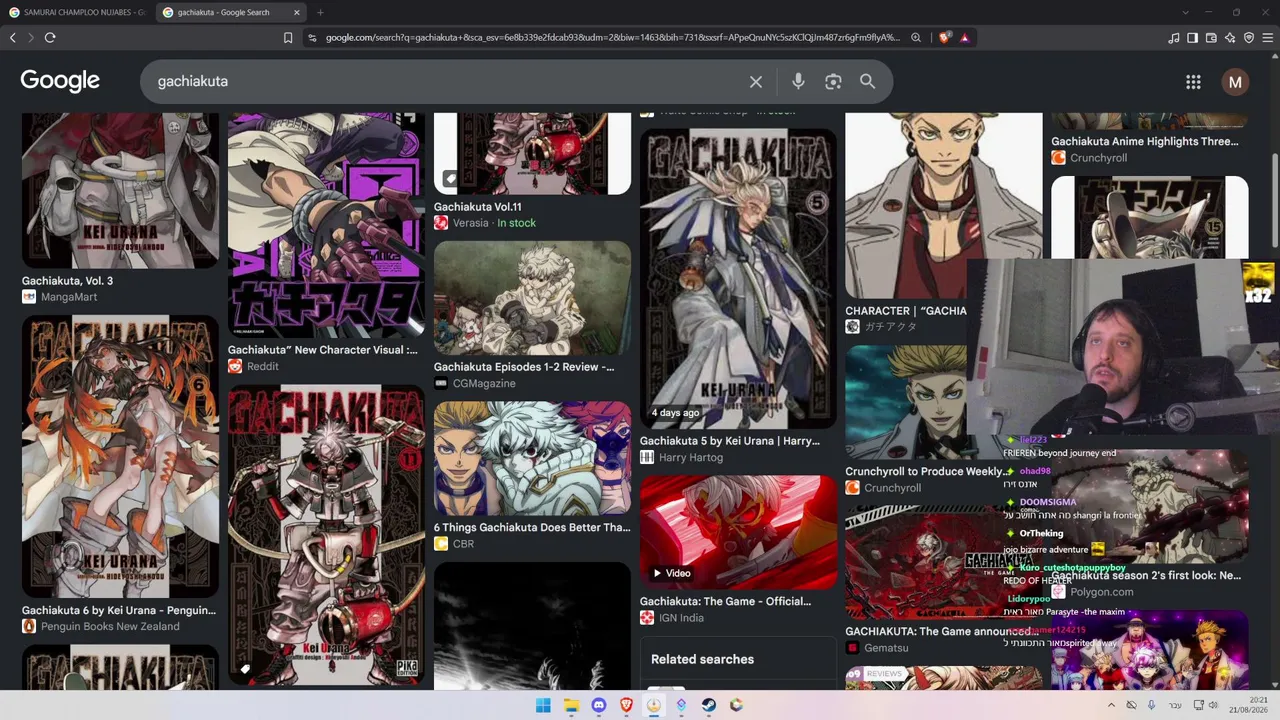1280x720 pixels.
Task: Open Gachiakuta: The Game - Official link
Action: 726,601
